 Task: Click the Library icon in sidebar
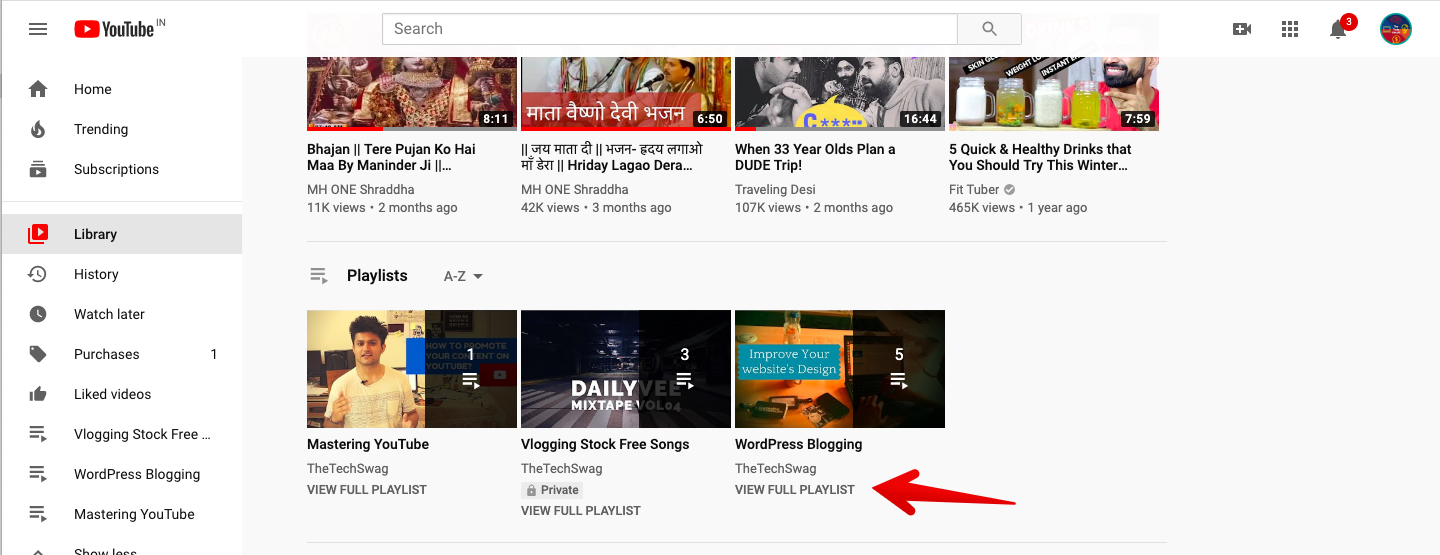[38, 234]
